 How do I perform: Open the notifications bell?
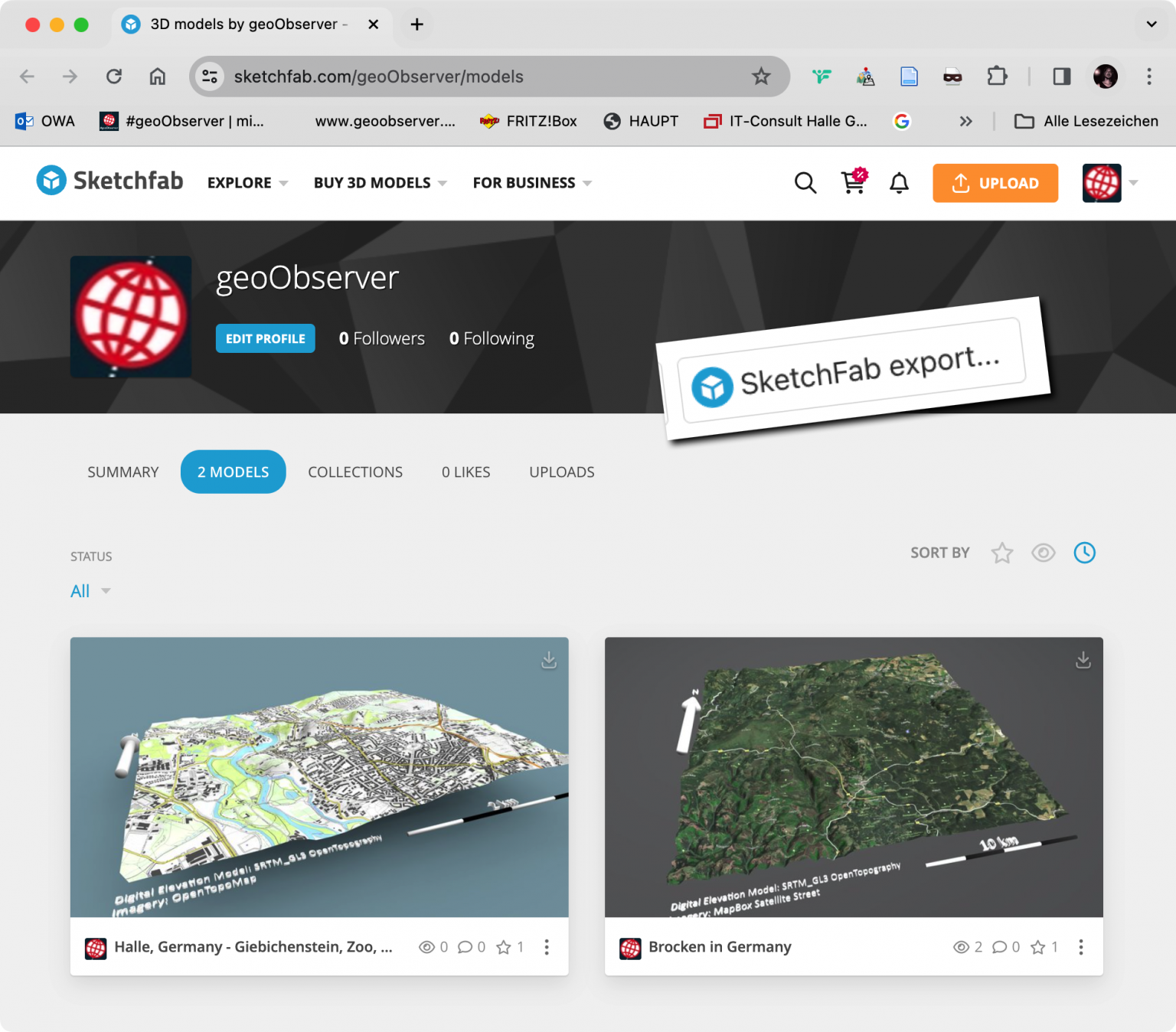[x=899, y=183]
